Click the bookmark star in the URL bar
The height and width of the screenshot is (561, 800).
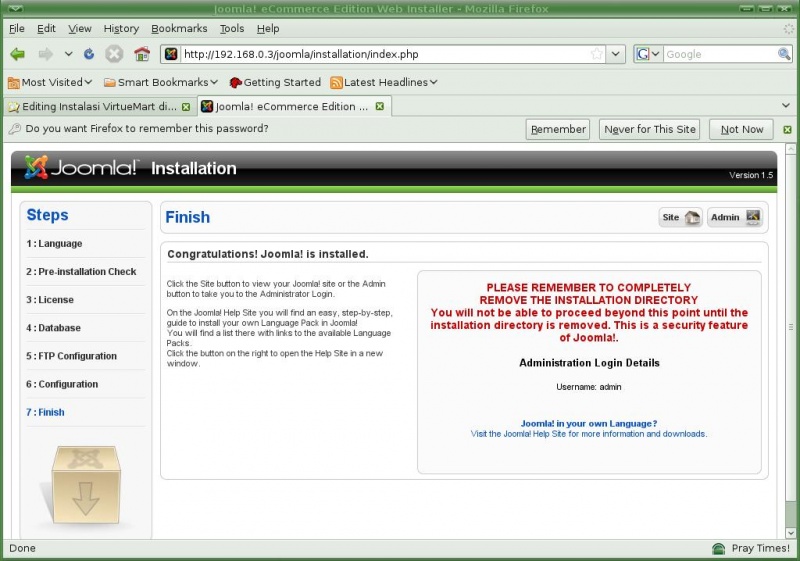click(596, 54)
